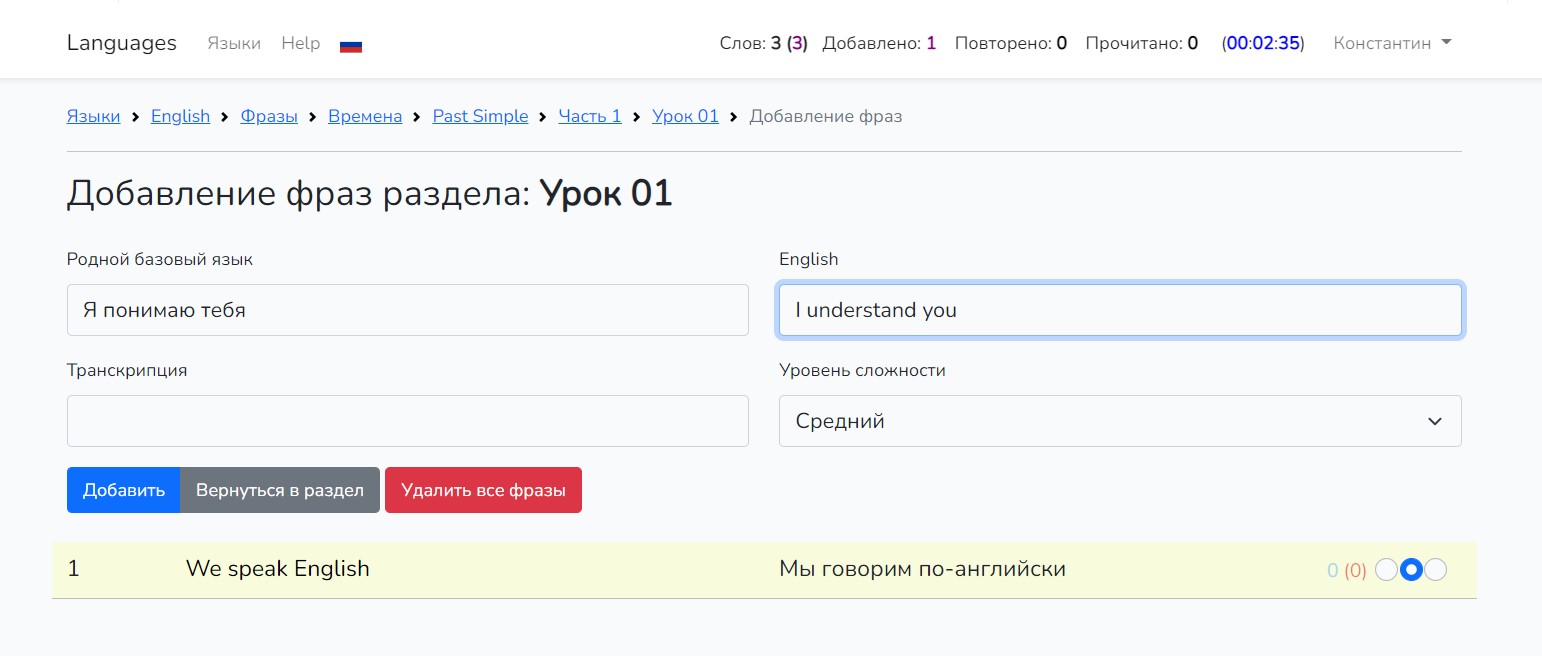
Task: Click into the empty Транскрипция field
Action: click(x=407, y=421)
